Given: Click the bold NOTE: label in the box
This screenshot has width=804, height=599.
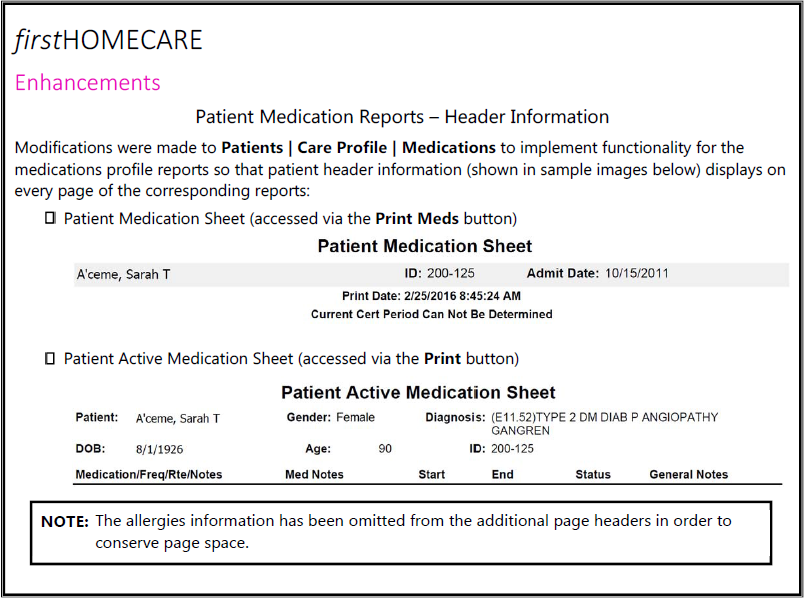Looking at the screenshot, I should click(65, 521).
